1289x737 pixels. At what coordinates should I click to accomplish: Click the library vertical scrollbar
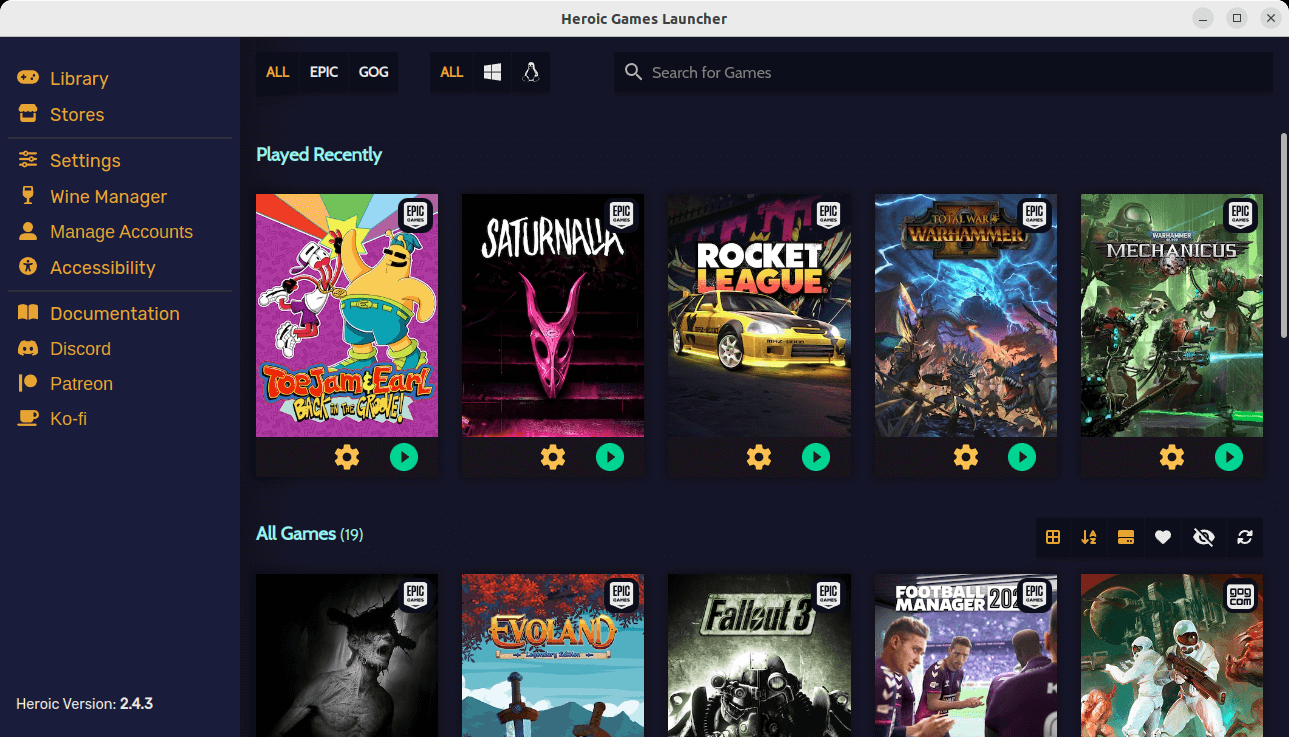click(1284, 235)
